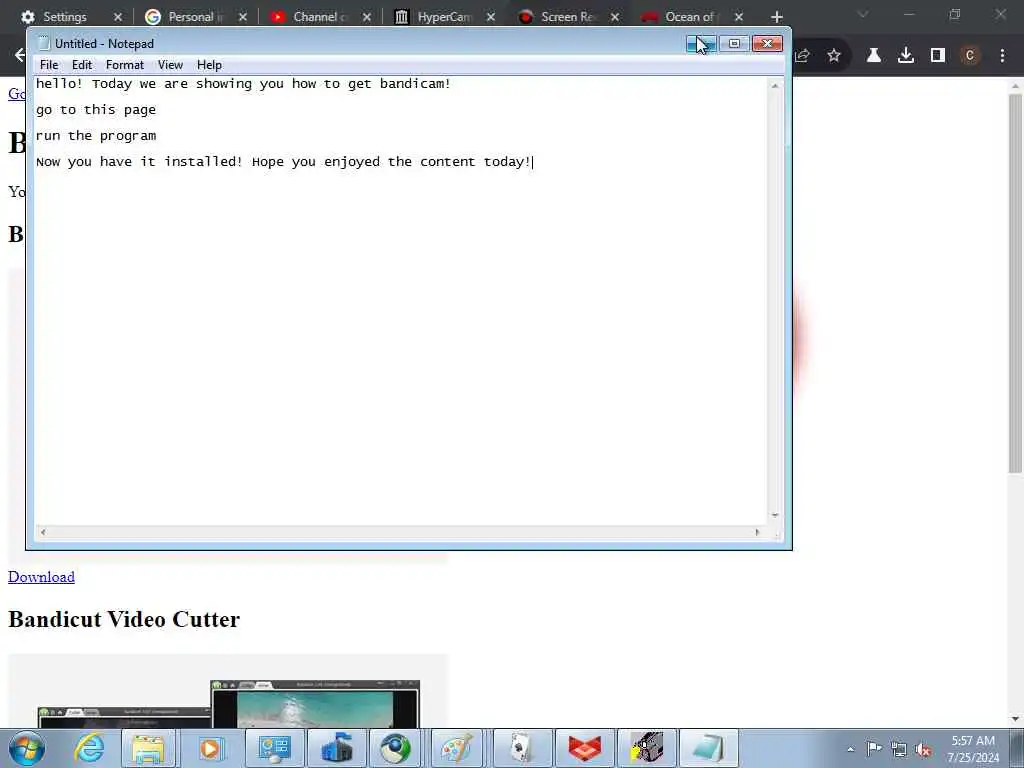Launch Internet Explorer from taskbar
This screenshot has height=768, width=1024.
[89, 748]
